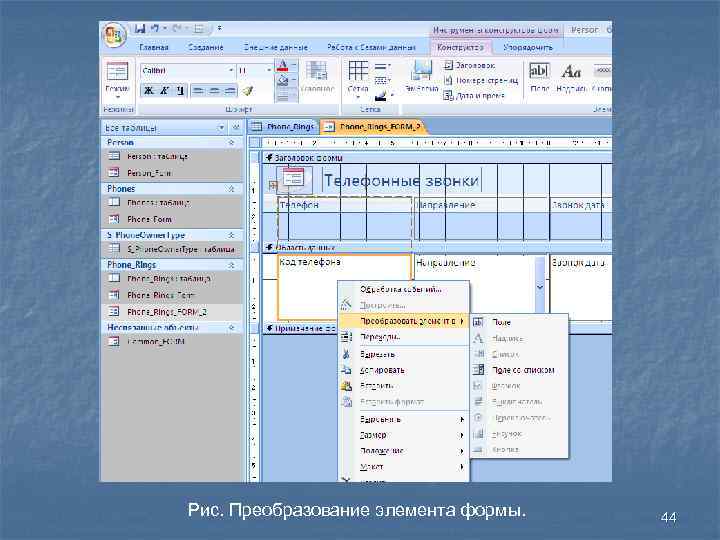
Task: Open the Макет submenu
Action: coord(404,467)
